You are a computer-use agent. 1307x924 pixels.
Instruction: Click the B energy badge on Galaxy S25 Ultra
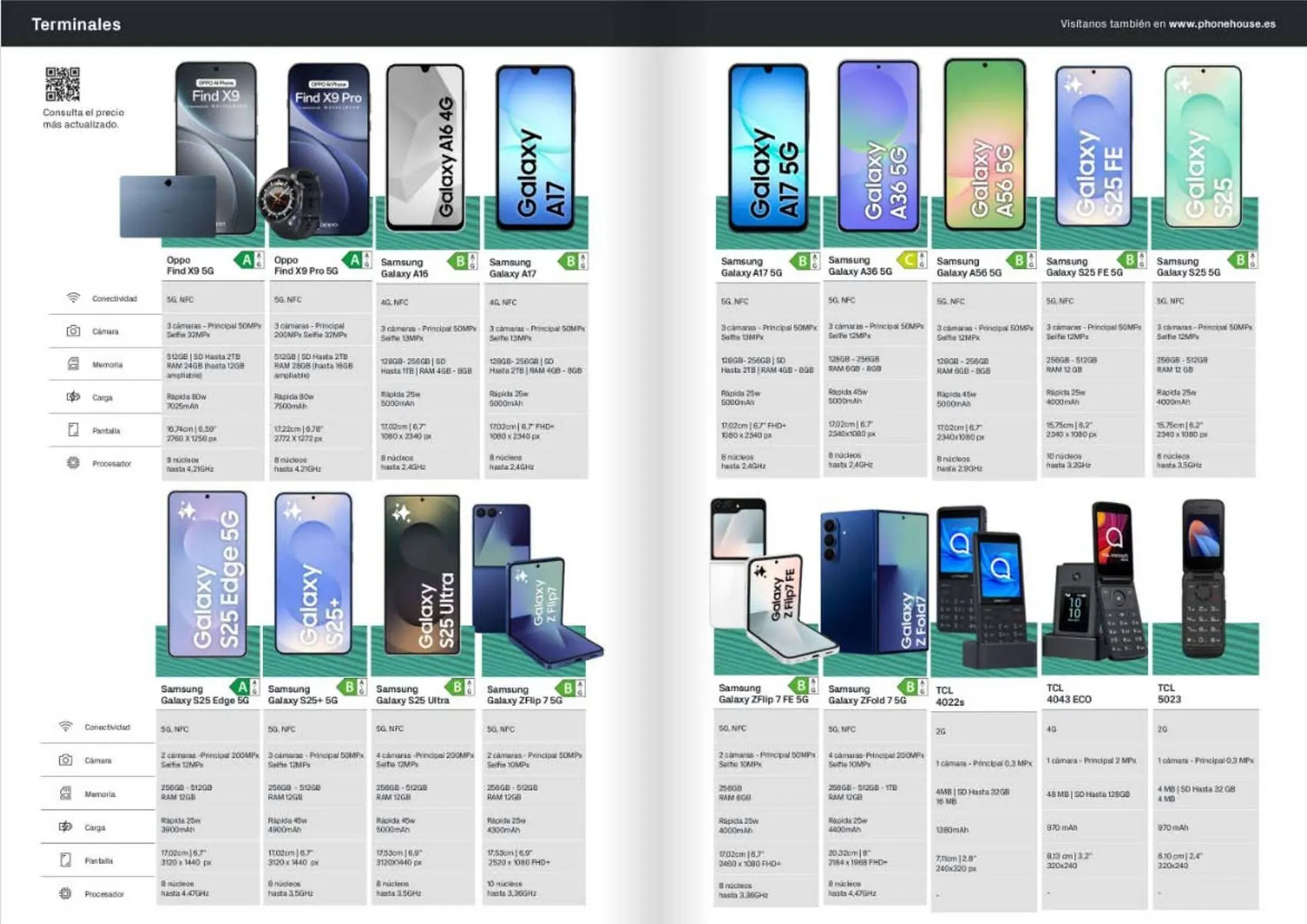[457, 688]
